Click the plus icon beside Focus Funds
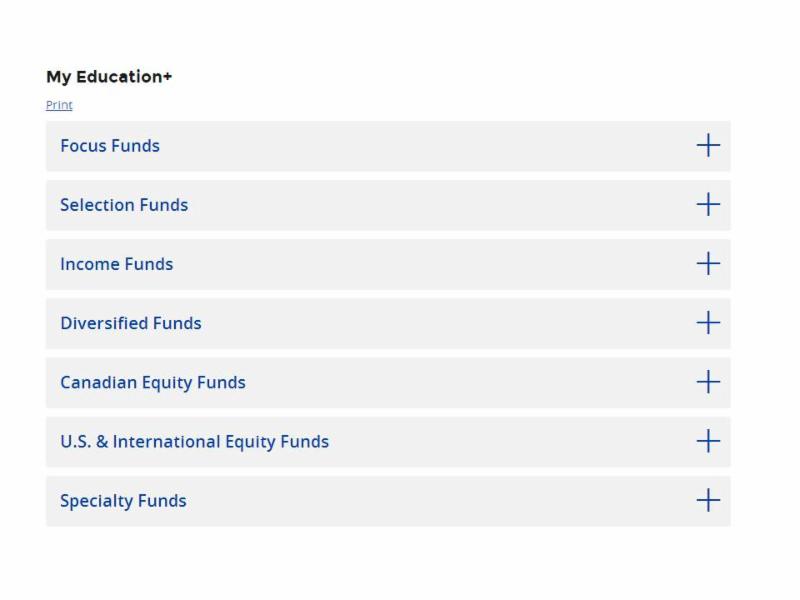The image size is (800, 600). click(708, 146)
